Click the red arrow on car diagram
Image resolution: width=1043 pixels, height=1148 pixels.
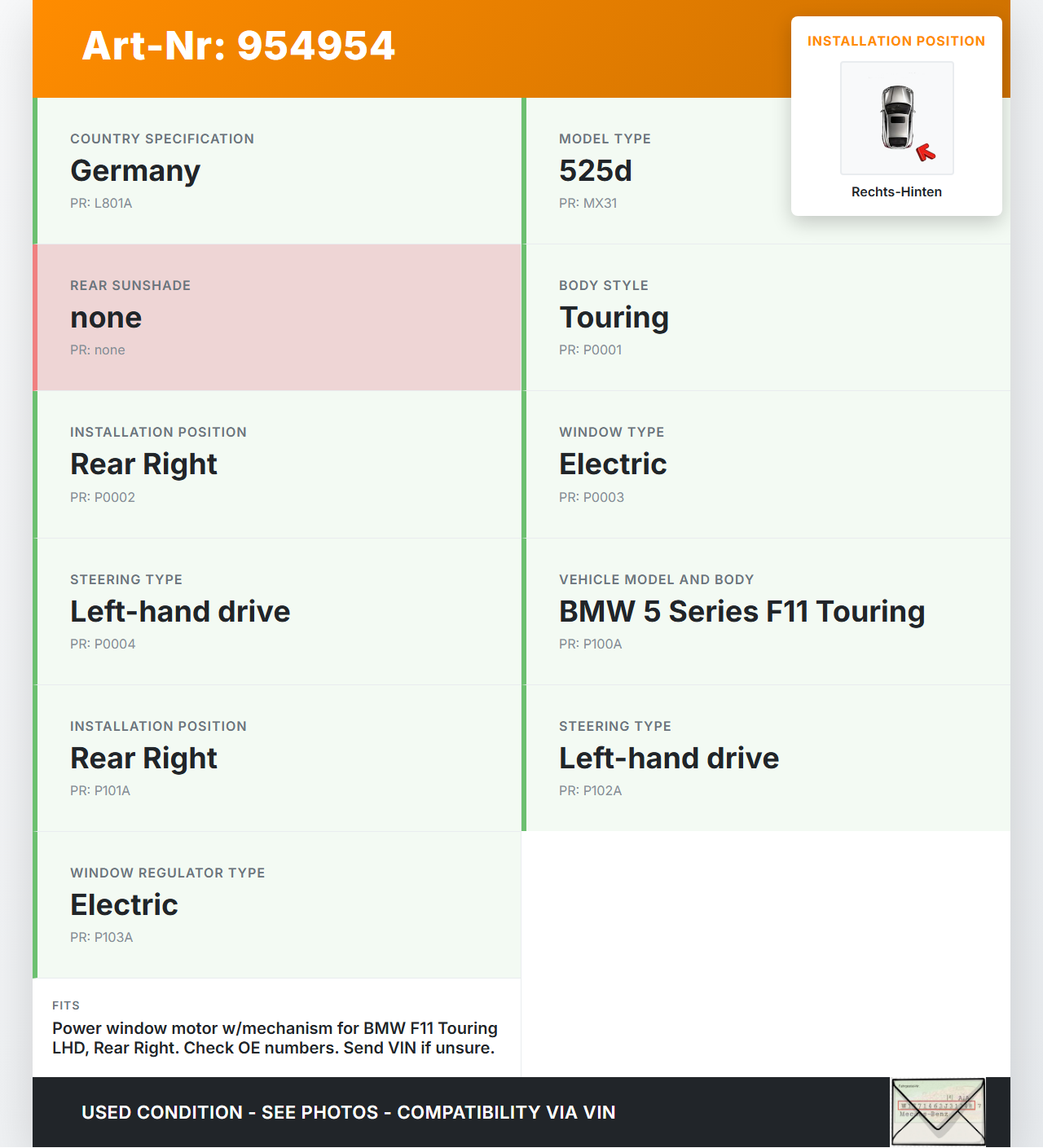click(926, 152)
